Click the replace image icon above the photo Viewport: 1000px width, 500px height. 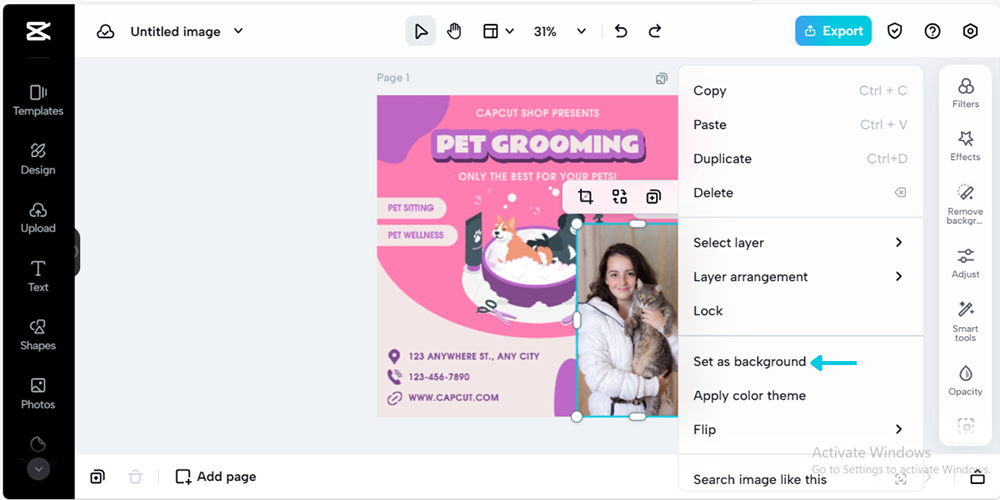click(619, 196)
